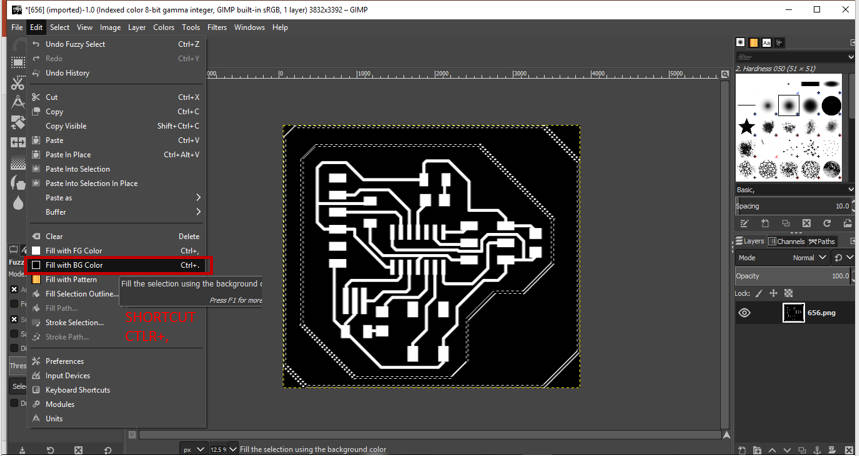Select the Smudge tool icon
Image resolution: width=859 pixels, height=456 pixels.
18,183
